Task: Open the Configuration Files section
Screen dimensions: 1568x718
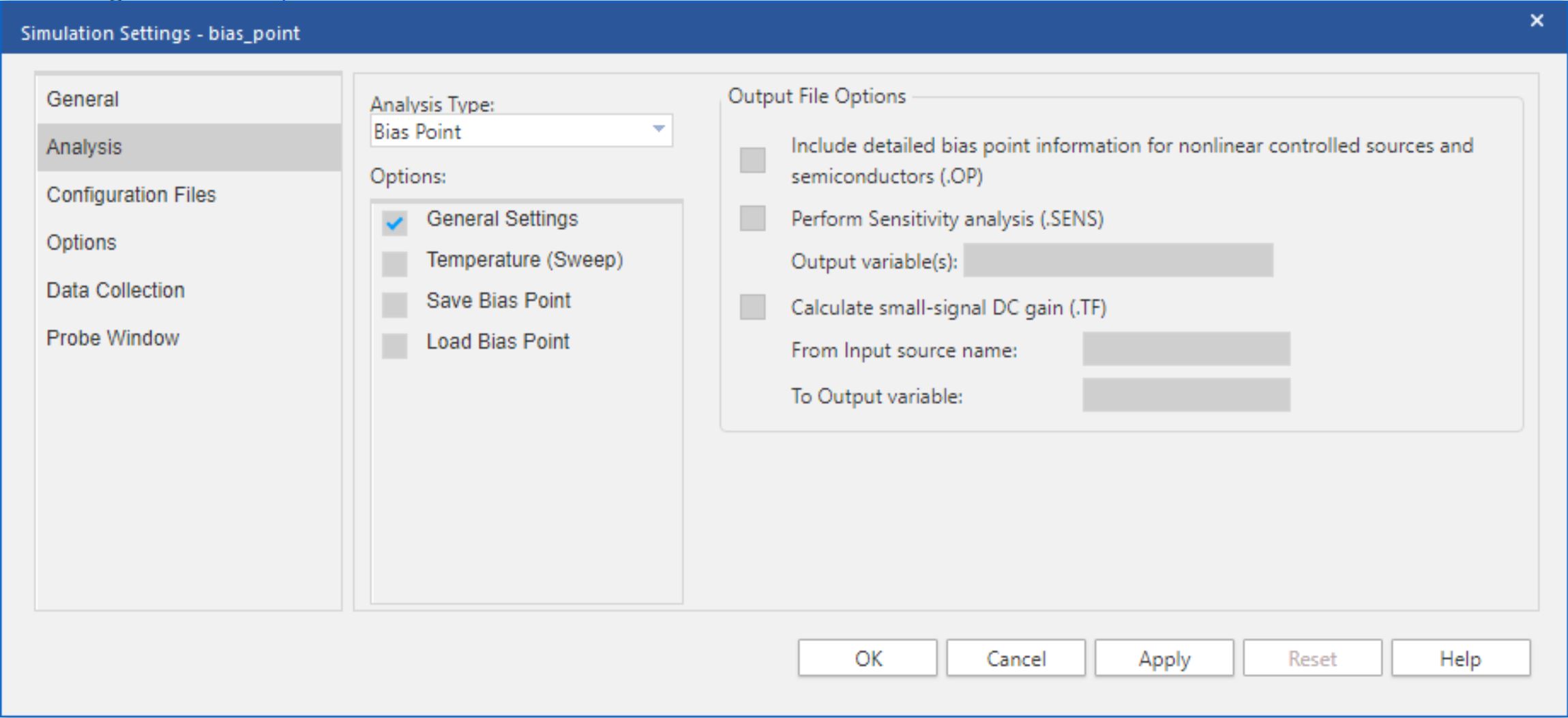Action: (x=131, y=194)
